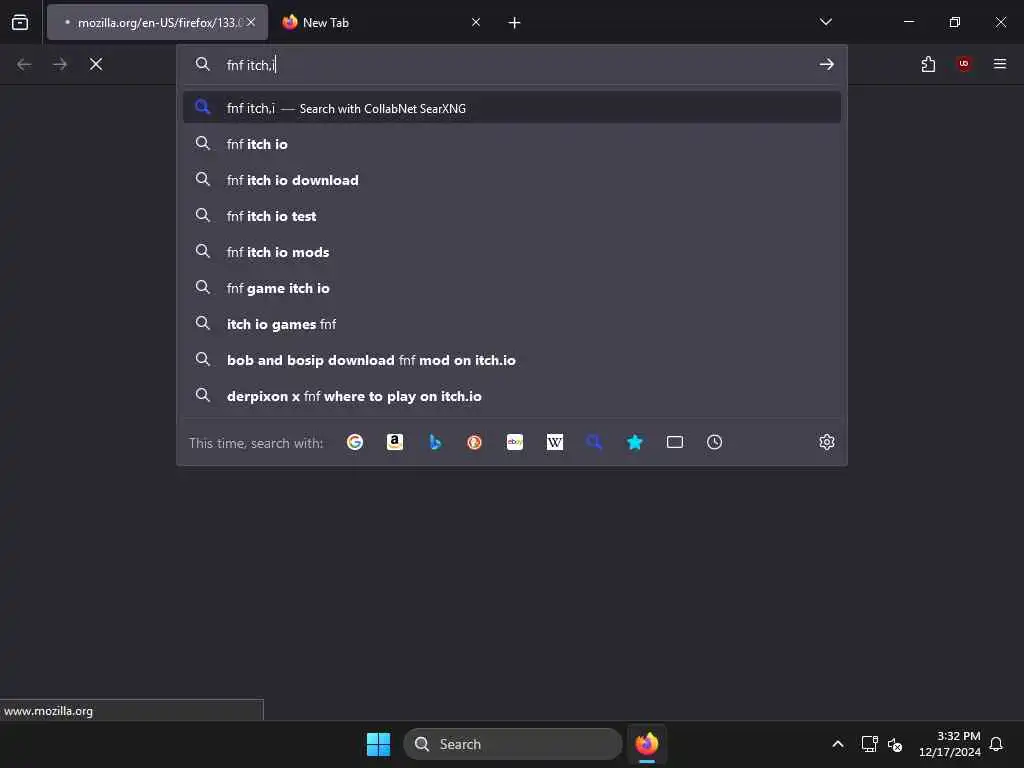The height and width of the screenshot is (768, 1024).
Task: Select suggestion 'itch io games fnf'
Action: click(x=511, y=324)
